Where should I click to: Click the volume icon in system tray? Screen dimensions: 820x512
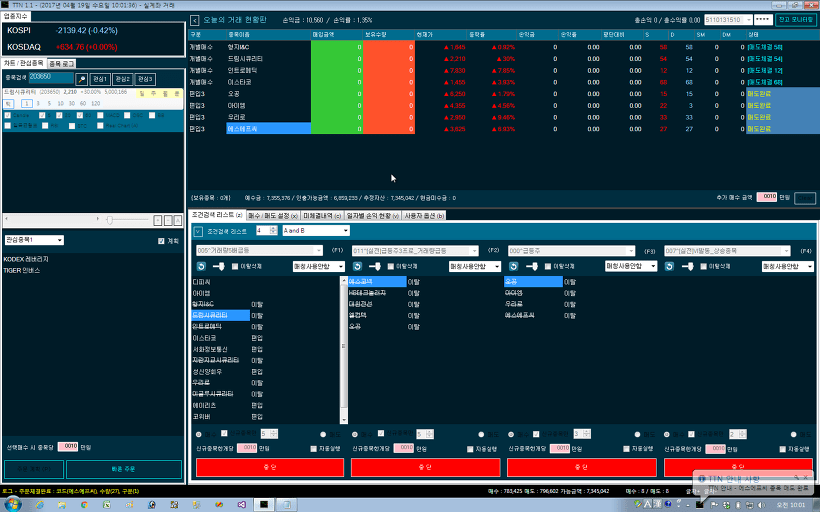pos(761,505)
